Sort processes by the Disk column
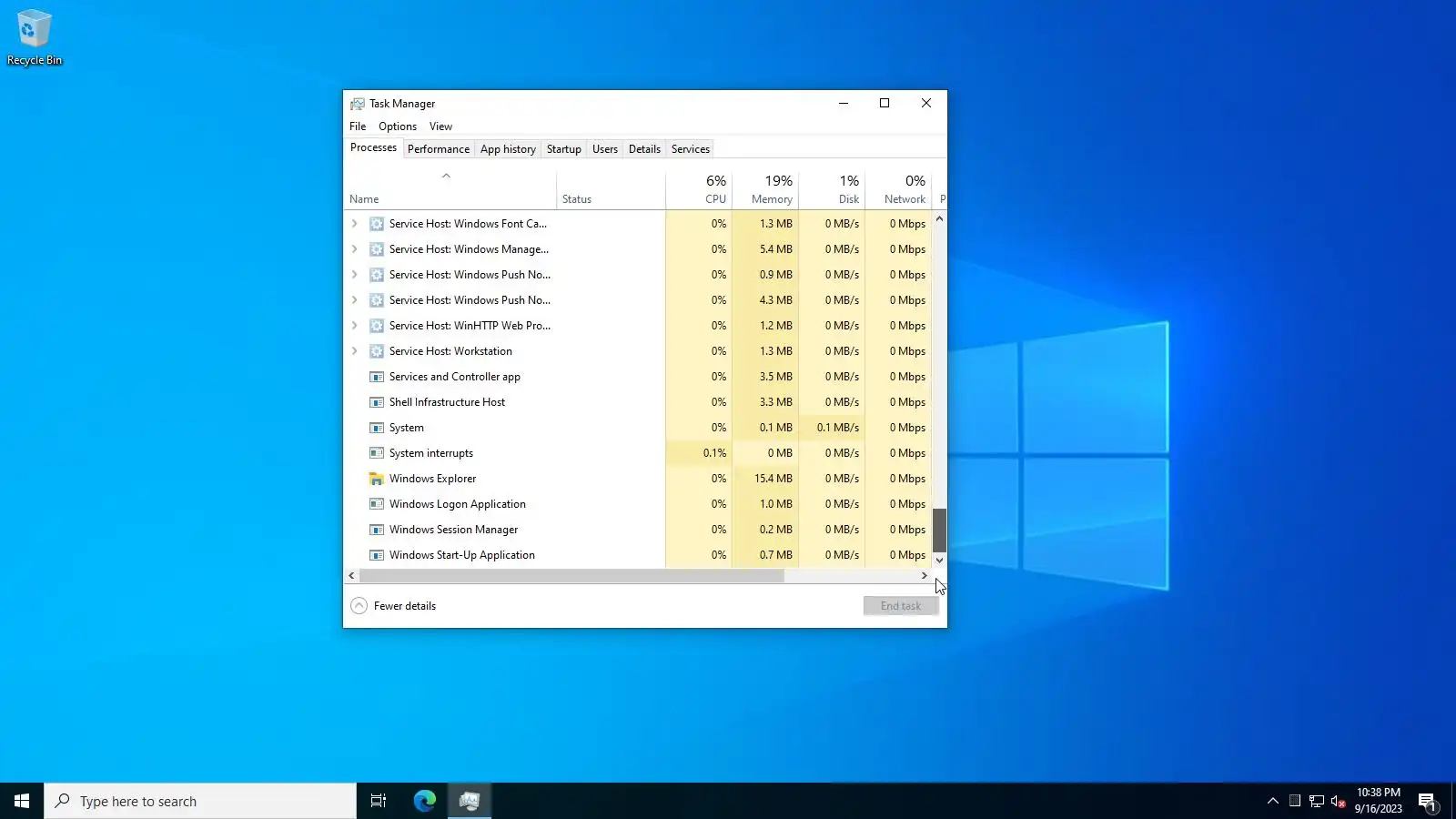 832,189
